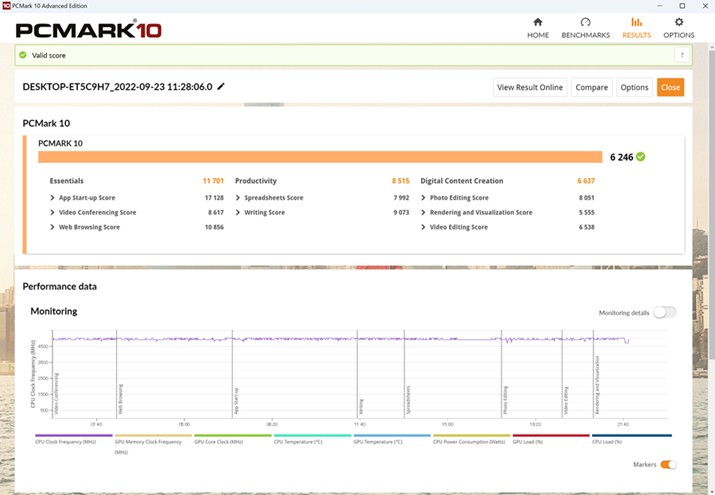This screenshot has height=495, width=715.
Task: Click the orange Close button
Action: (670, 87)
